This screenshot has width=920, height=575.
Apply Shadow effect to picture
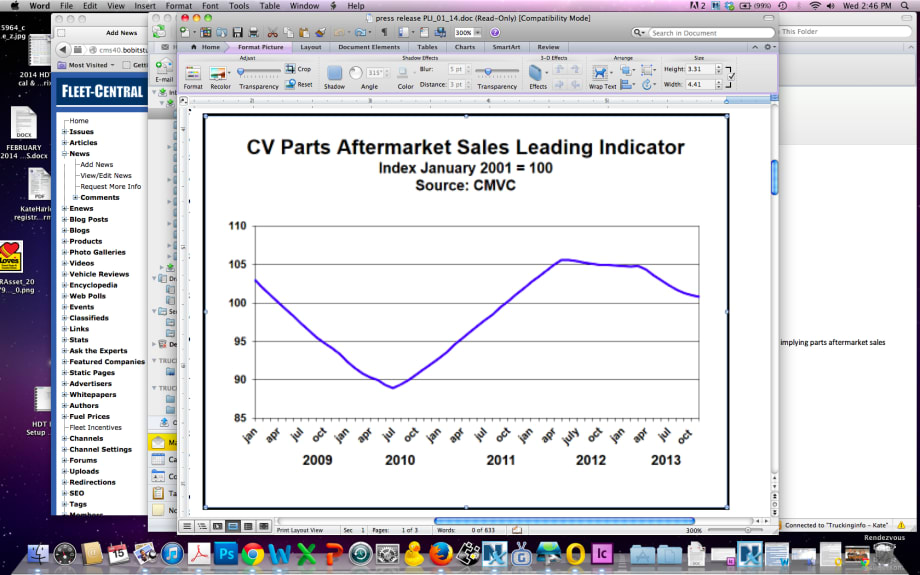click(x=334, y=73)
